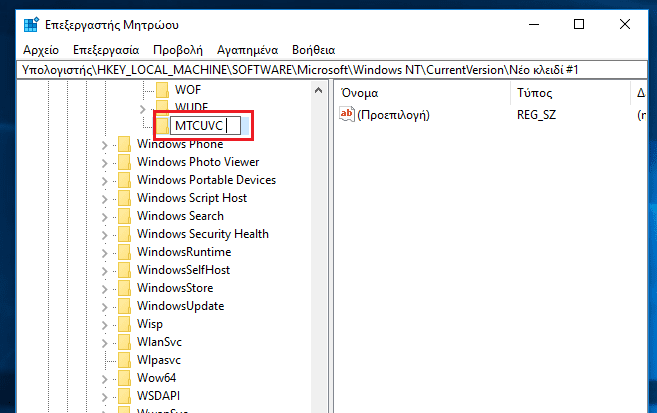Select the Windows Portable Devices key label

pyautogui.click(x=206, y=180)
